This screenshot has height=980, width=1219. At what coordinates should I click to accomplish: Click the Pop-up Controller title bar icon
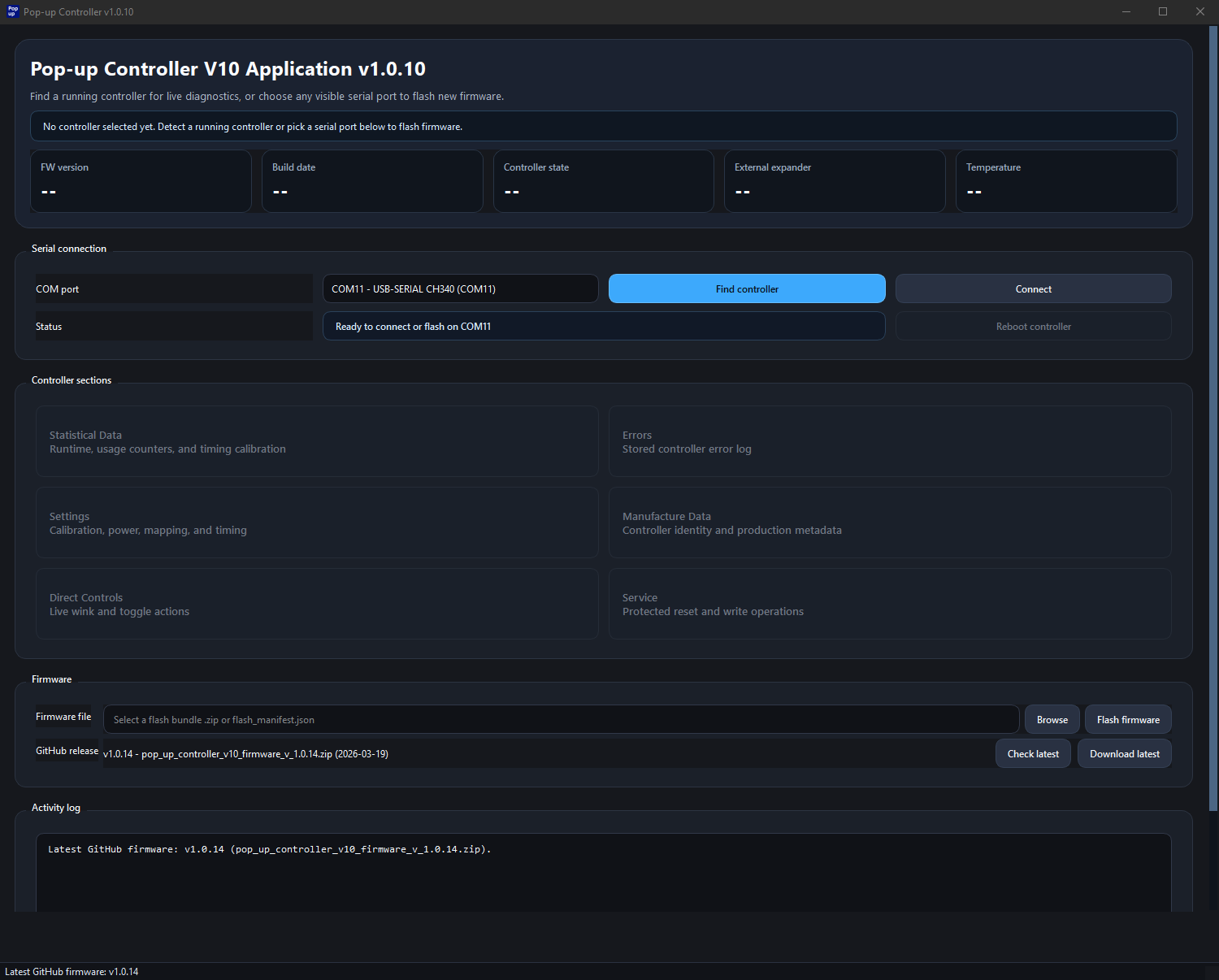tap(11, 11)
